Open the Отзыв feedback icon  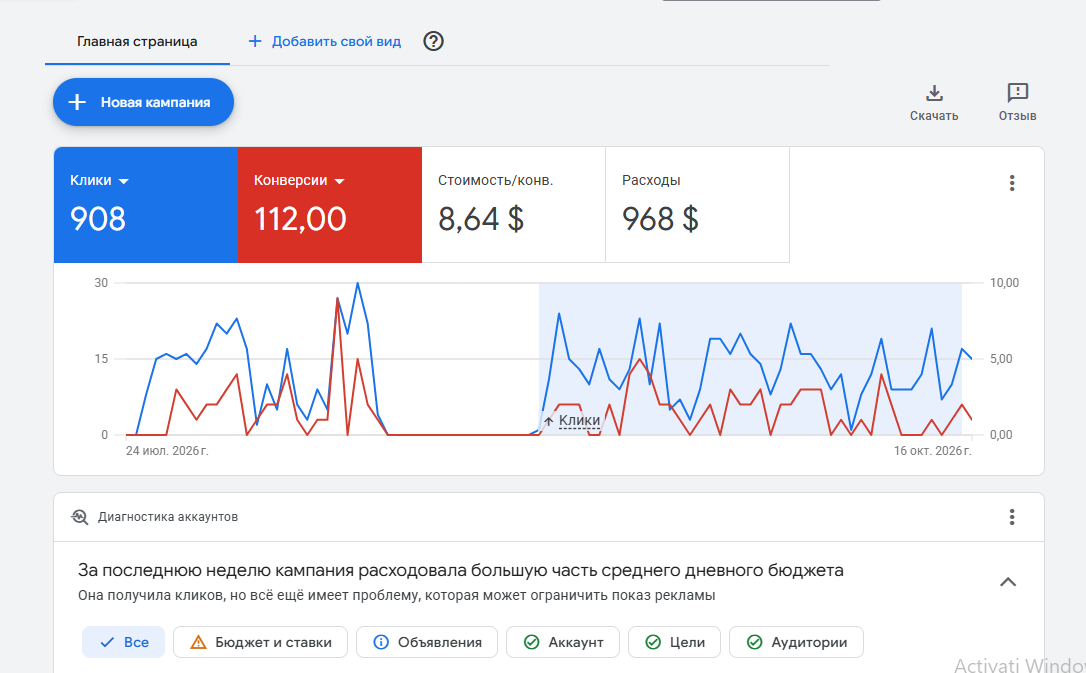click(1017, 93)
